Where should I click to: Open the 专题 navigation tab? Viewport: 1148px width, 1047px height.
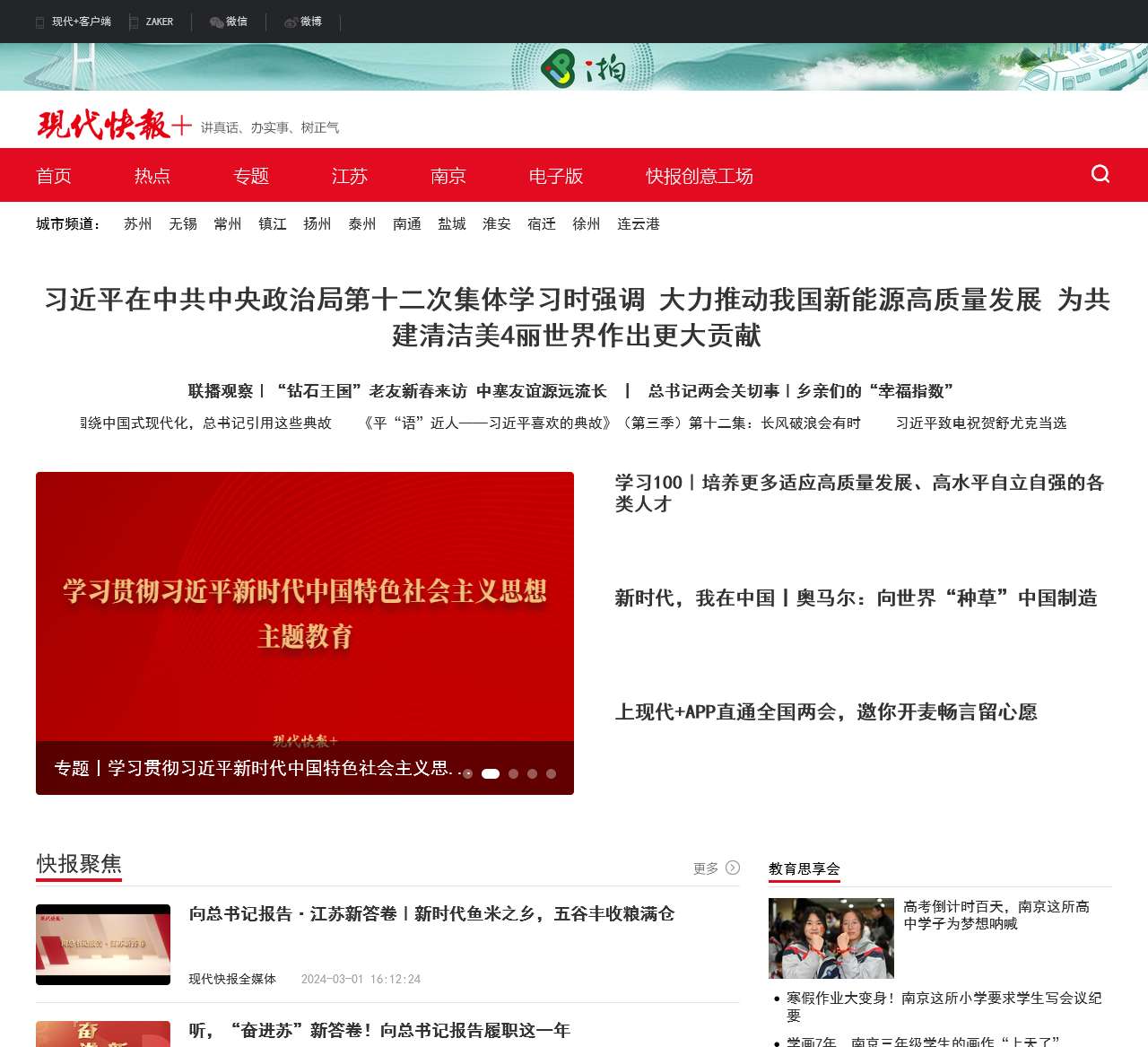pyautogui.click(x=251, y=176)
